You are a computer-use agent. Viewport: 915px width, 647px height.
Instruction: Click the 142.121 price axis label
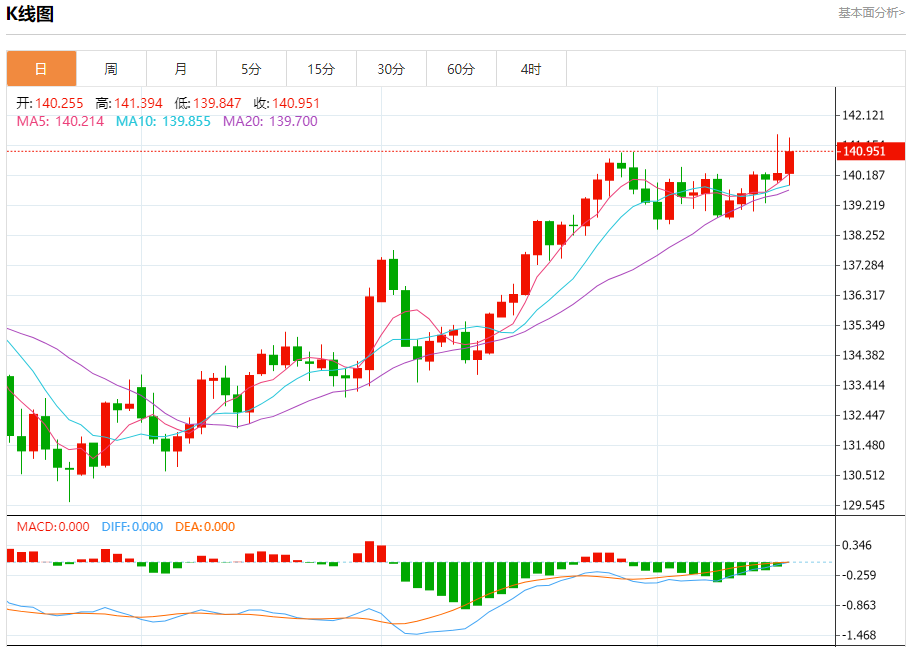coord(863,116)
